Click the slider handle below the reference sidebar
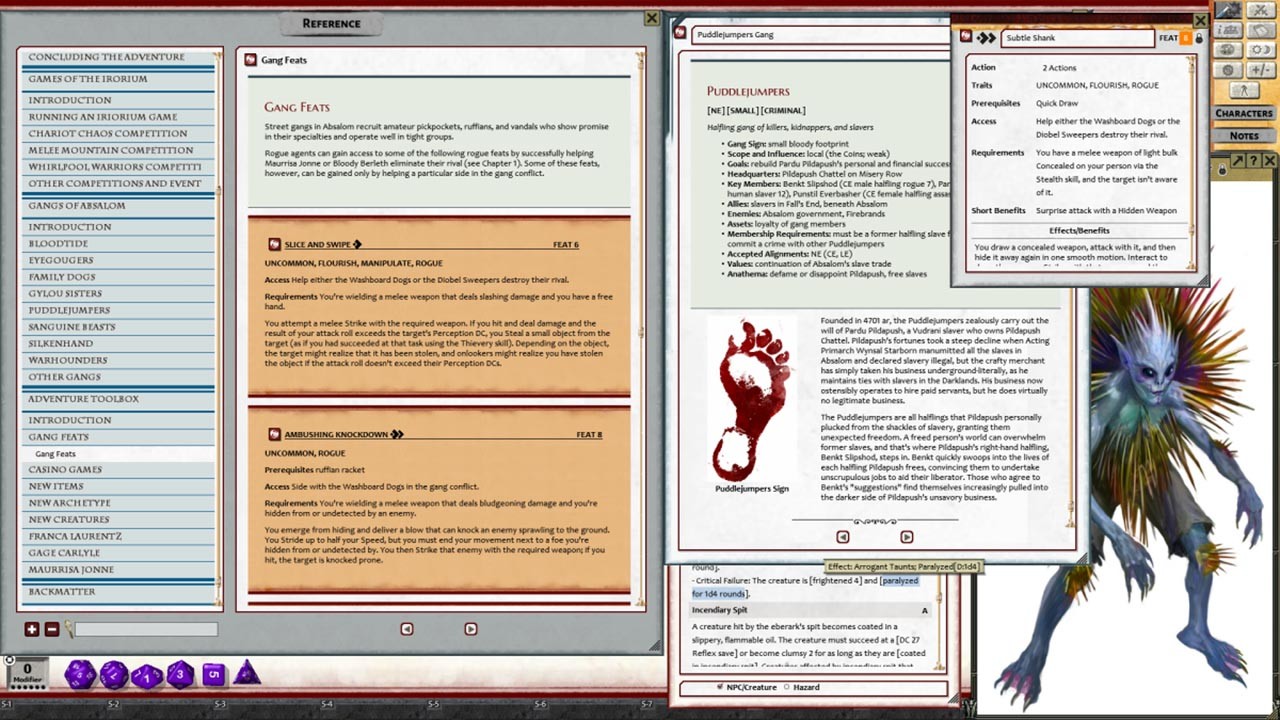Screen dimensions: 1280x720 pyautogui.click(x=68, y=629)
